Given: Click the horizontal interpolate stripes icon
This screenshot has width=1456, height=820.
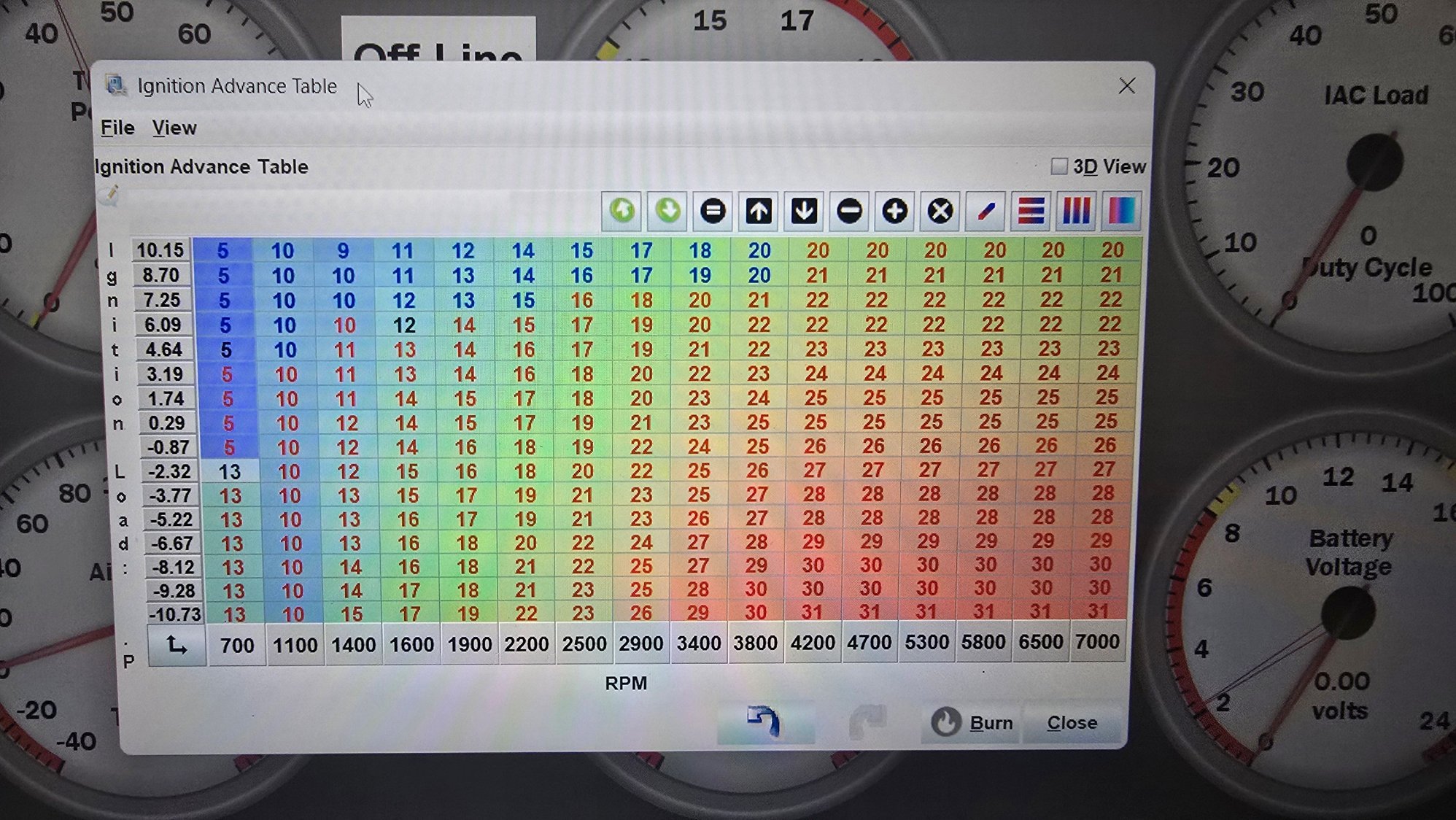Looking at the screenshot, I should pyautogui.click(x=1031, y=212).
